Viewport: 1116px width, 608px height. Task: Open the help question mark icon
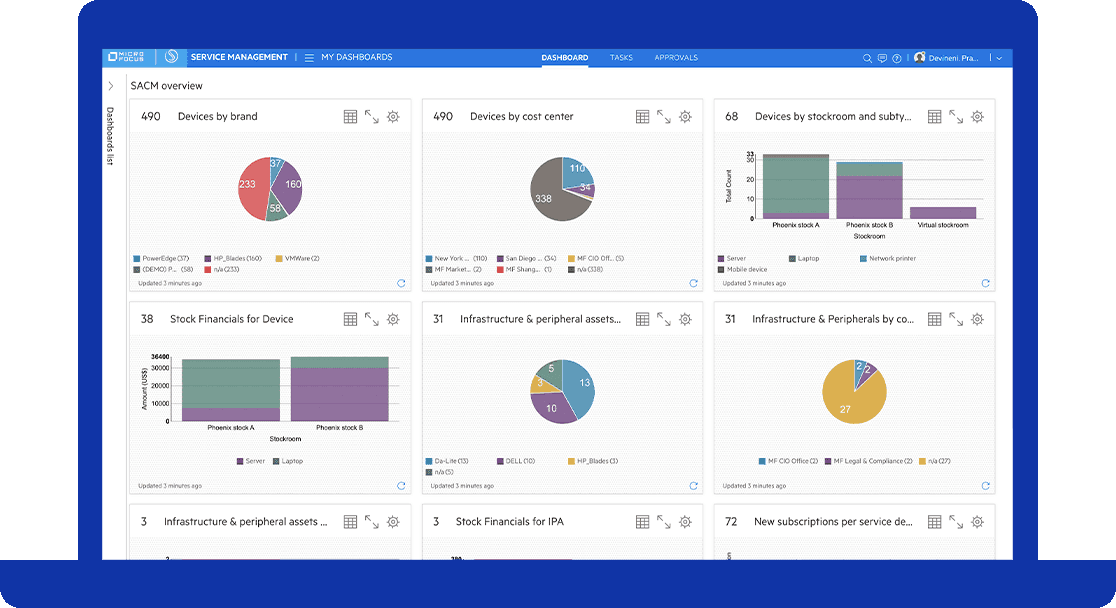point(897,58)
